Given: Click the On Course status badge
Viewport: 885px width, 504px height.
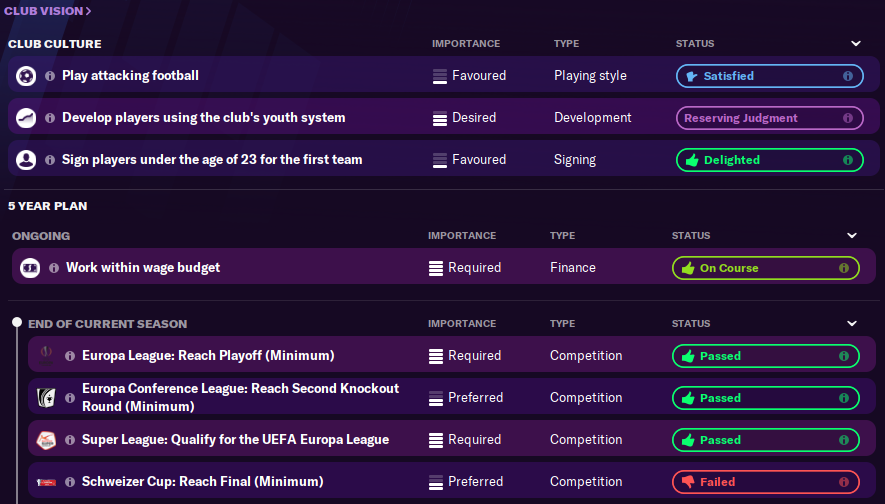Looking at the screenshot, I should (764, 268).
